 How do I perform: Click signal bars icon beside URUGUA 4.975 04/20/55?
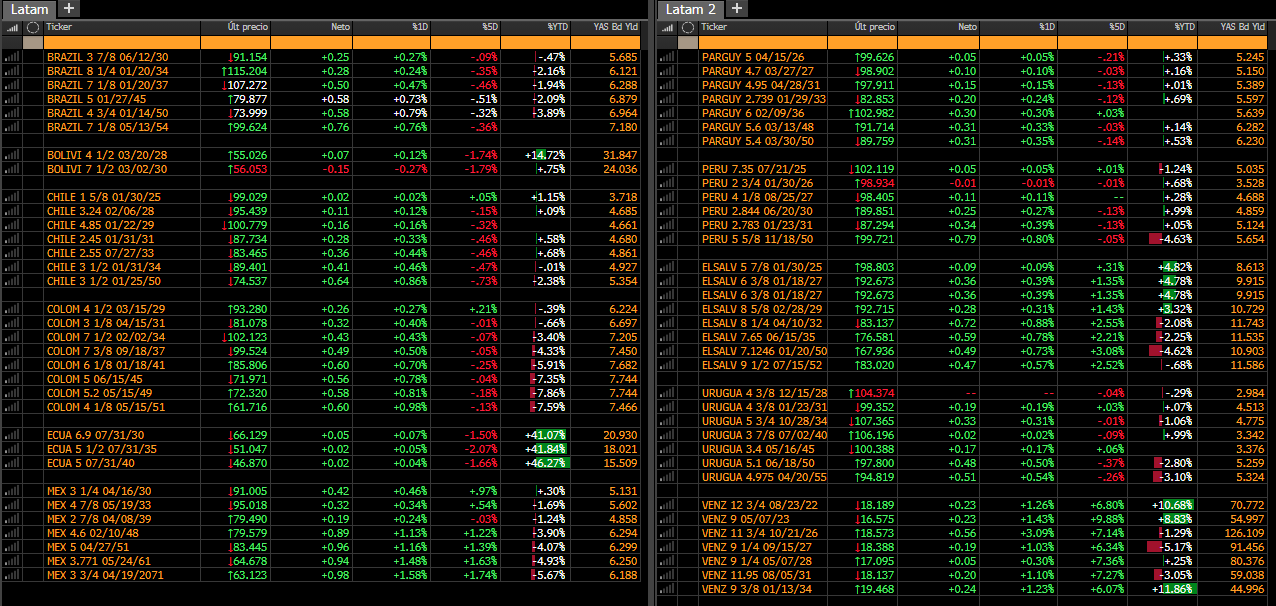pos(667,477)
